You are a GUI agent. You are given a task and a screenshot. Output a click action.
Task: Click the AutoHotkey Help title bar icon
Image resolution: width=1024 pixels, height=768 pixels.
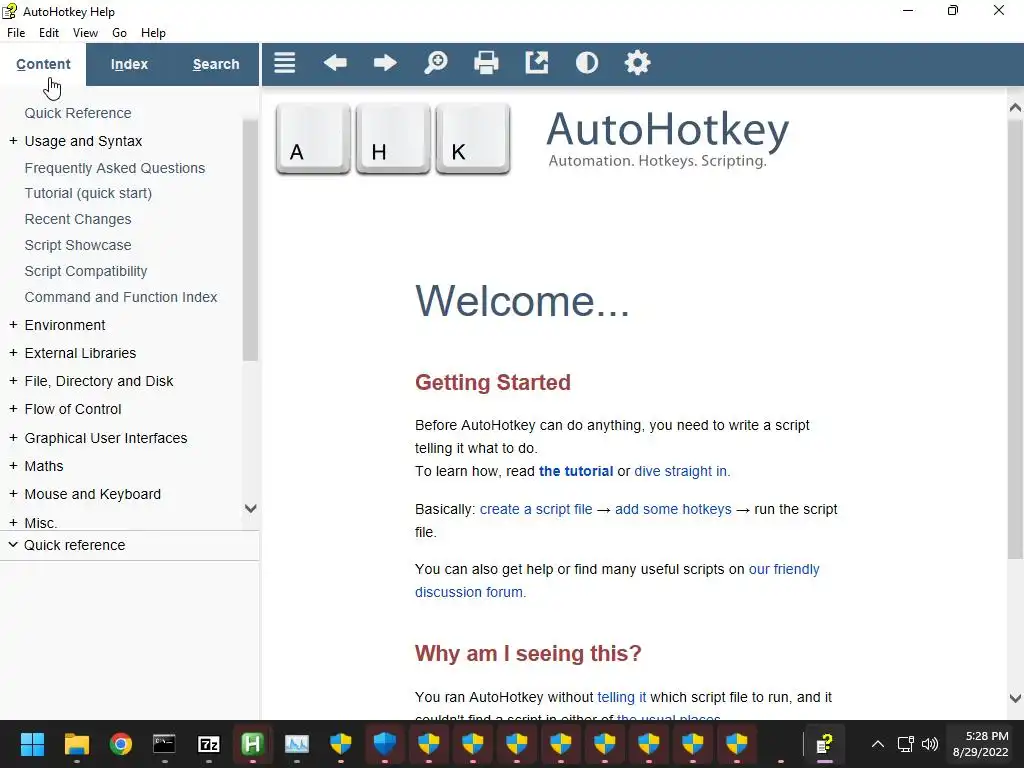coord(9,11)
